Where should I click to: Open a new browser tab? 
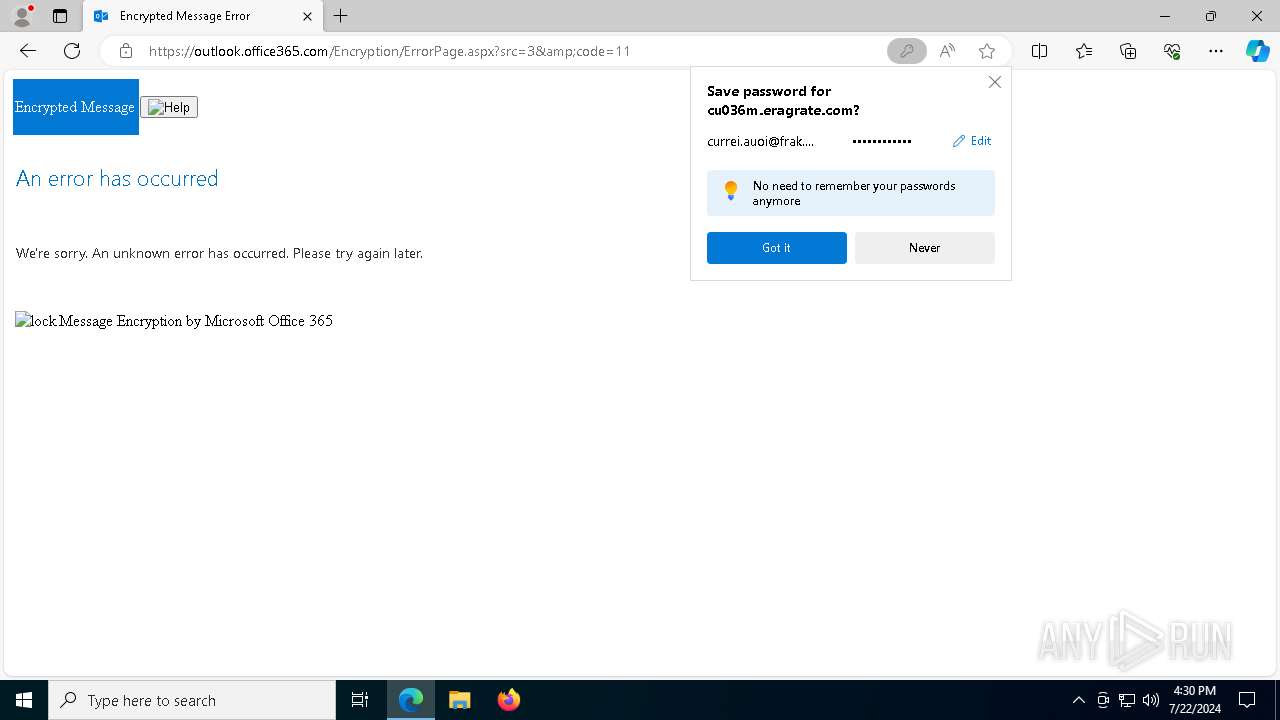tap(341, 16)
